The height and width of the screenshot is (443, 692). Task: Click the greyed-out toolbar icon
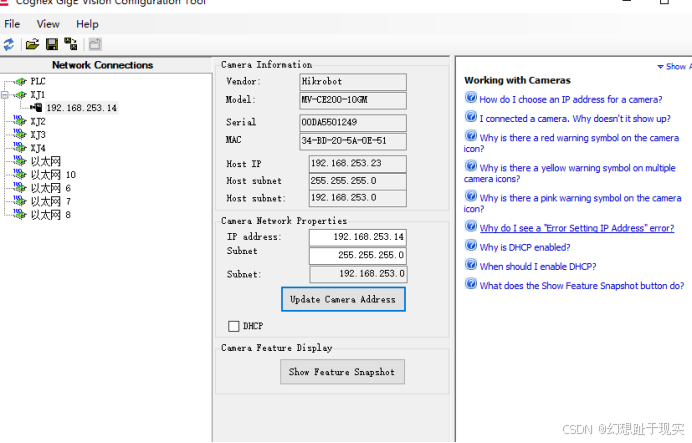95,44
